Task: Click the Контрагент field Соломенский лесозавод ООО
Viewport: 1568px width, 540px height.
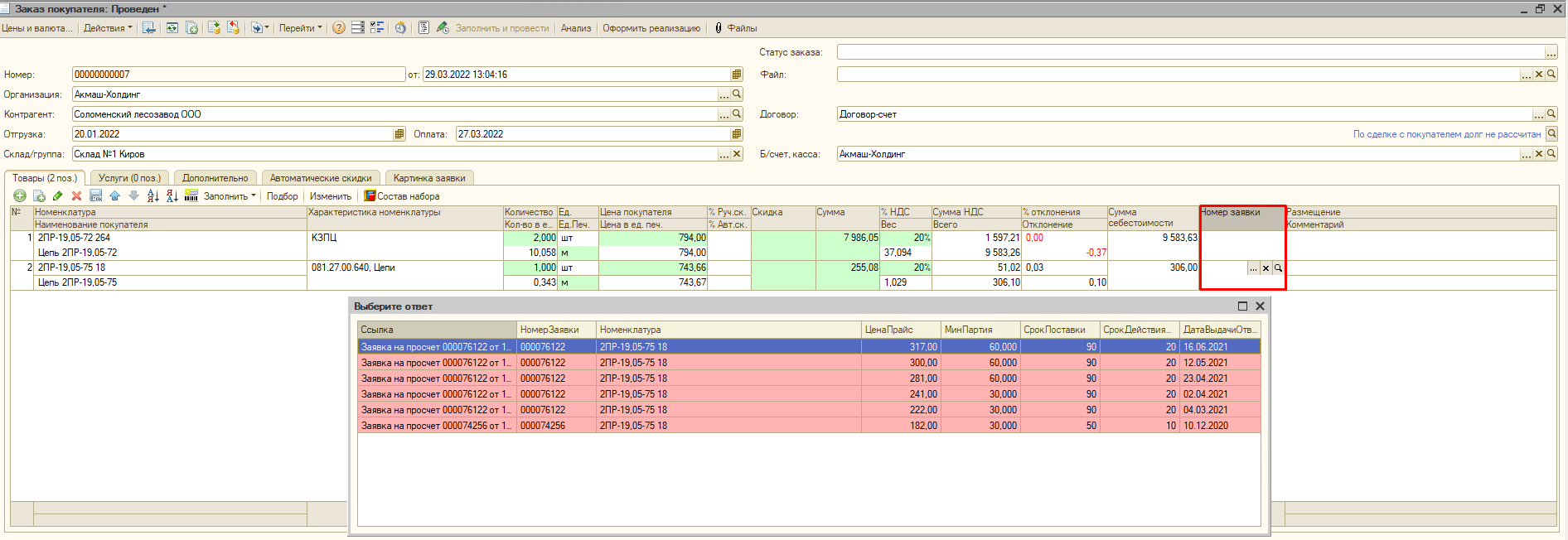Action: 394,114
